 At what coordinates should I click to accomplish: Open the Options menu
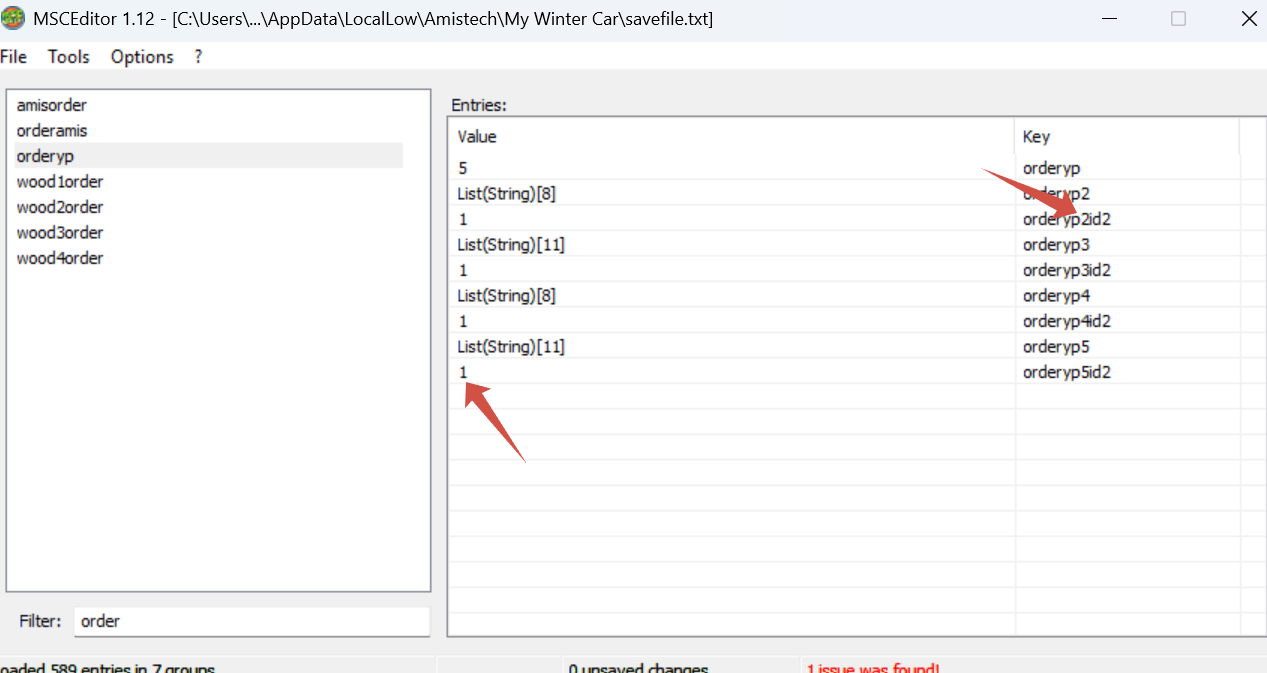(142, 57)
